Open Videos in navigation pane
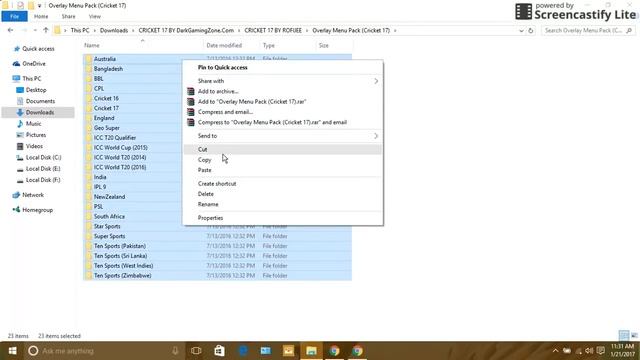 pyautogui.click(x=34, y=146)
